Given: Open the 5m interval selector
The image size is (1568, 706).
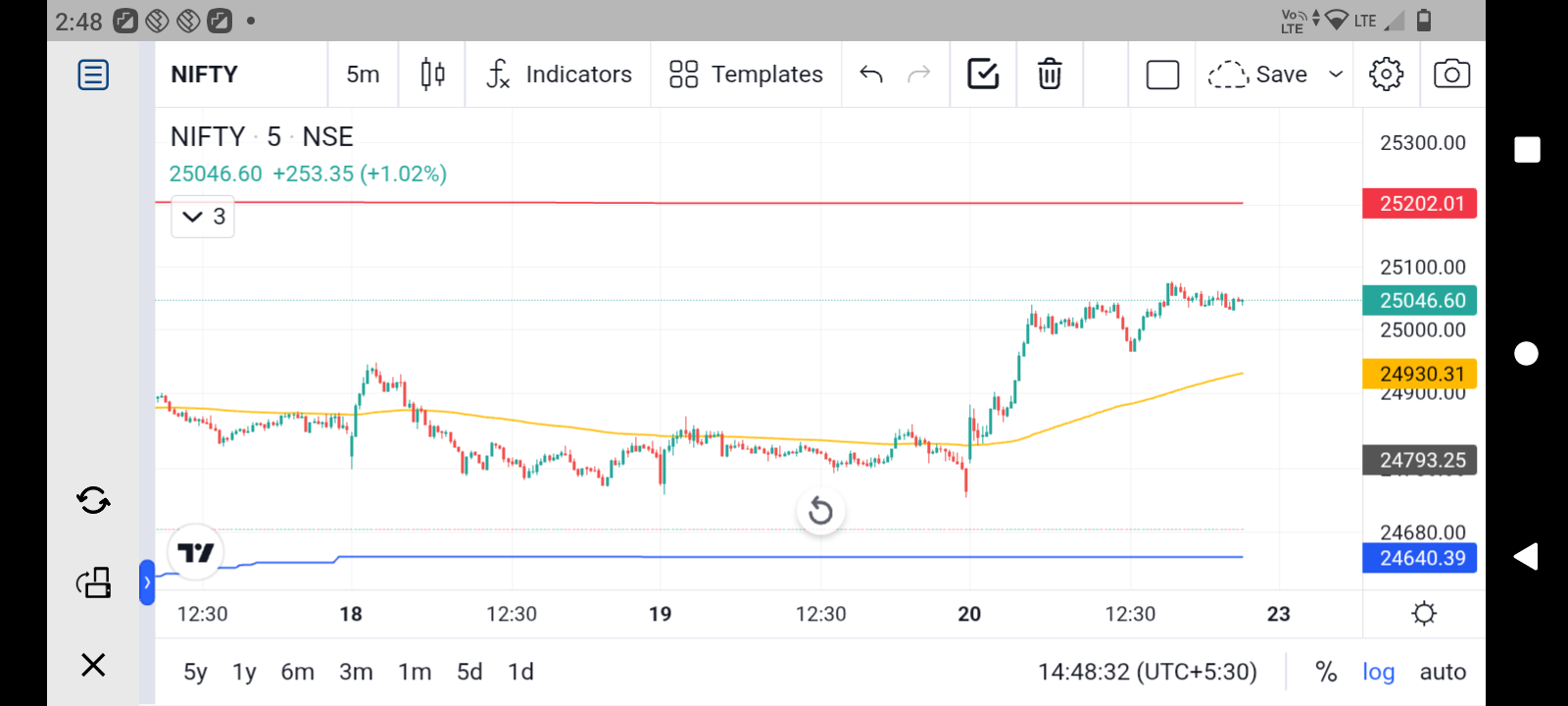Looking at the screenshot, I should pyautogui.click(x=363, y=75).
